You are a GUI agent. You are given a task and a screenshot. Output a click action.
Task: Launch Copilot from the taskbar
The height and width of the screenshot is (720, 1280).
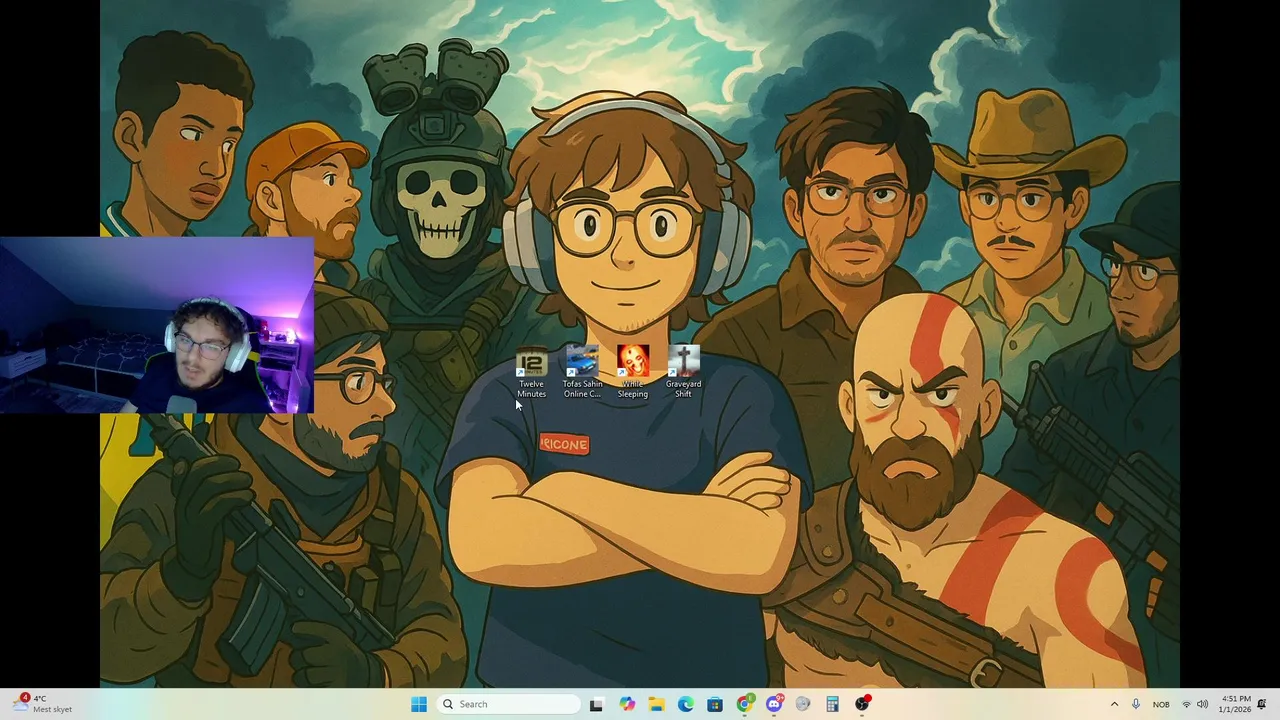click(x=626, y=704)
